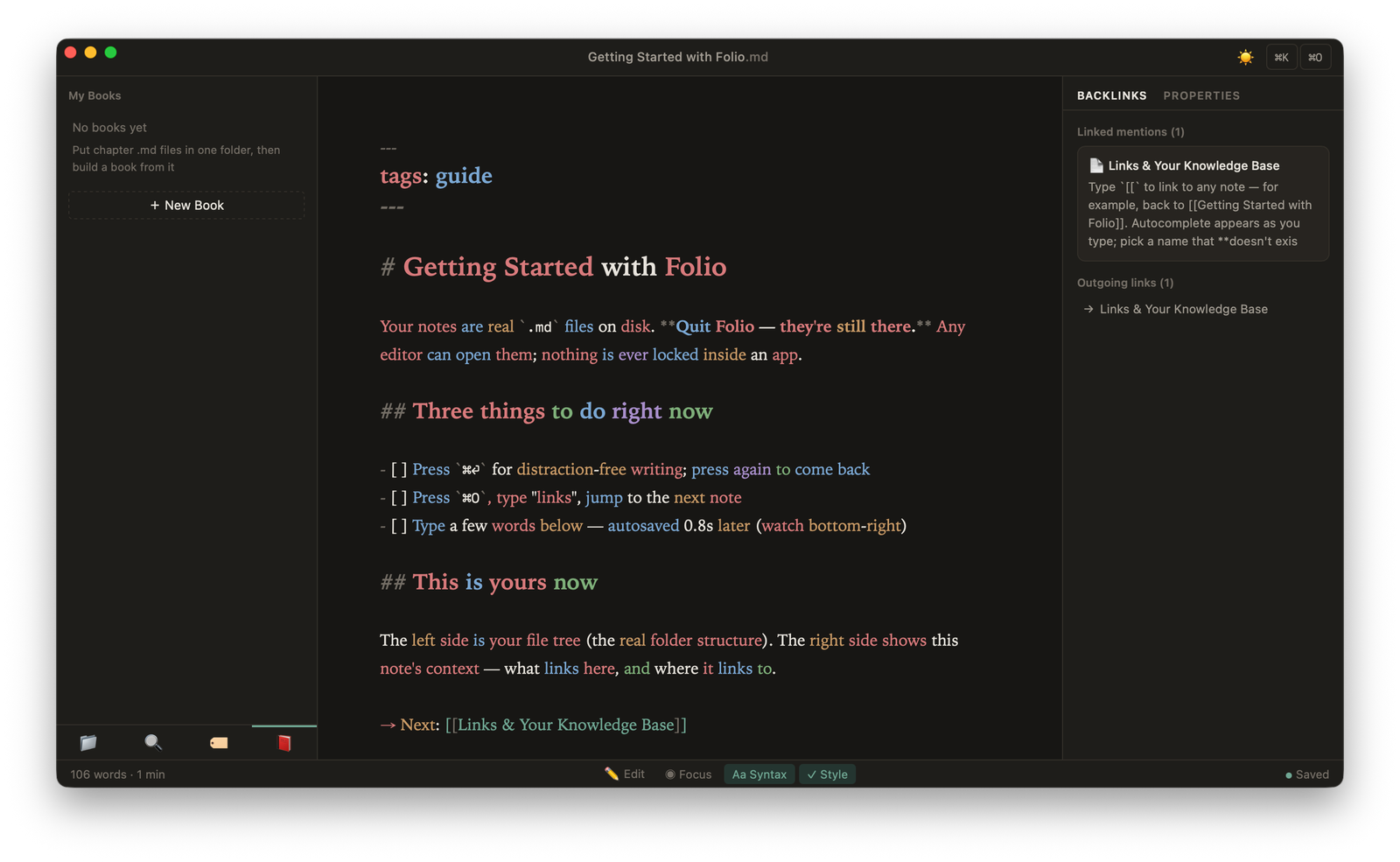Click the '106 words · 1 min' status text

pyautogui.click(x=117, y=774)
